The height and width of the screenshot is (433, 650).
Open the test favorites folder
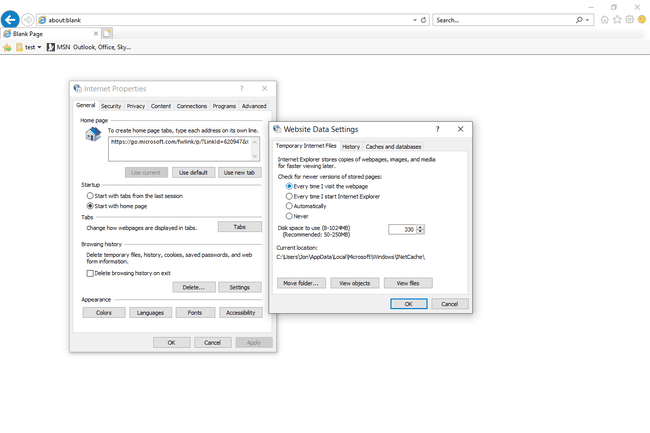29,47
